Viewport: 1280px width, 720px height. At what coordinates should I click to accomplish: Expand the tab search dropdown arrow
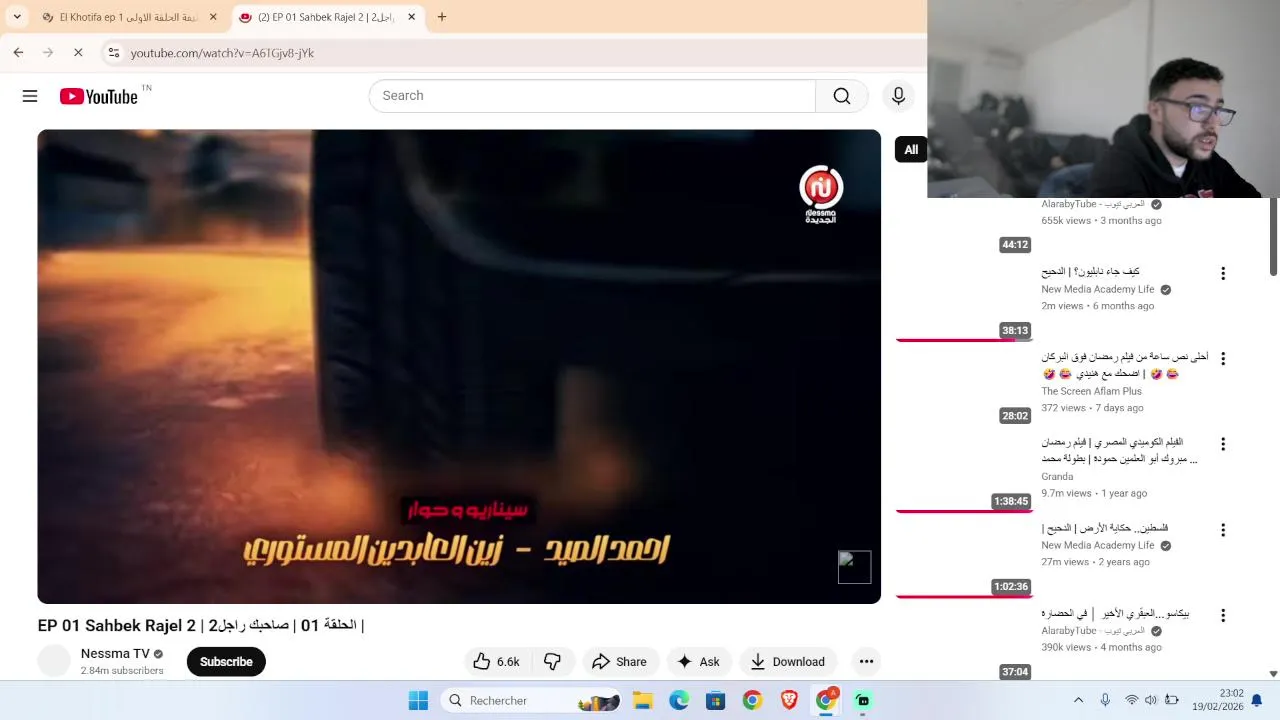point(17,17)
